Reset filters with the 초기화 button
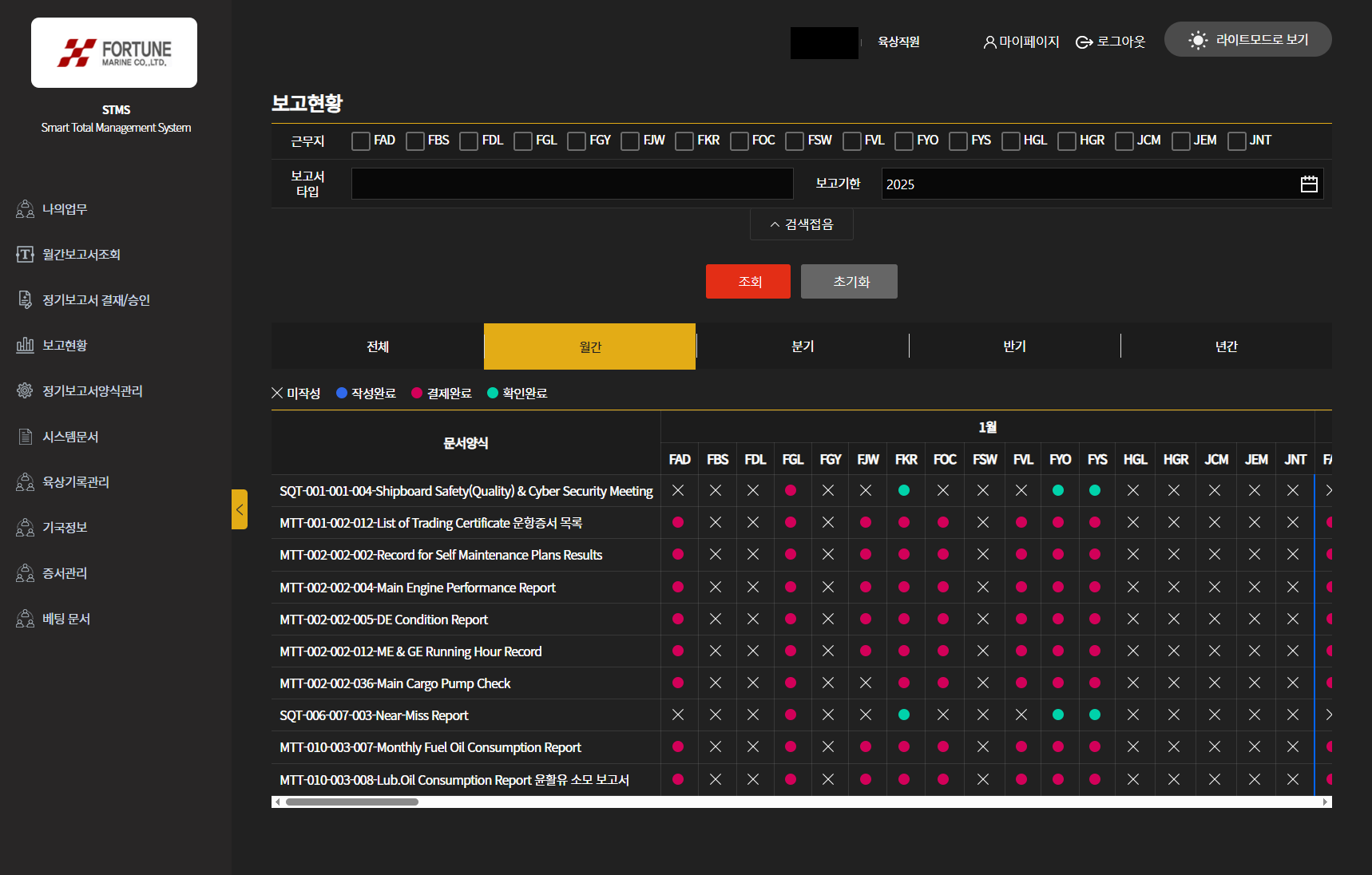This screenshot has width=1372, height=875. [849, 282]
